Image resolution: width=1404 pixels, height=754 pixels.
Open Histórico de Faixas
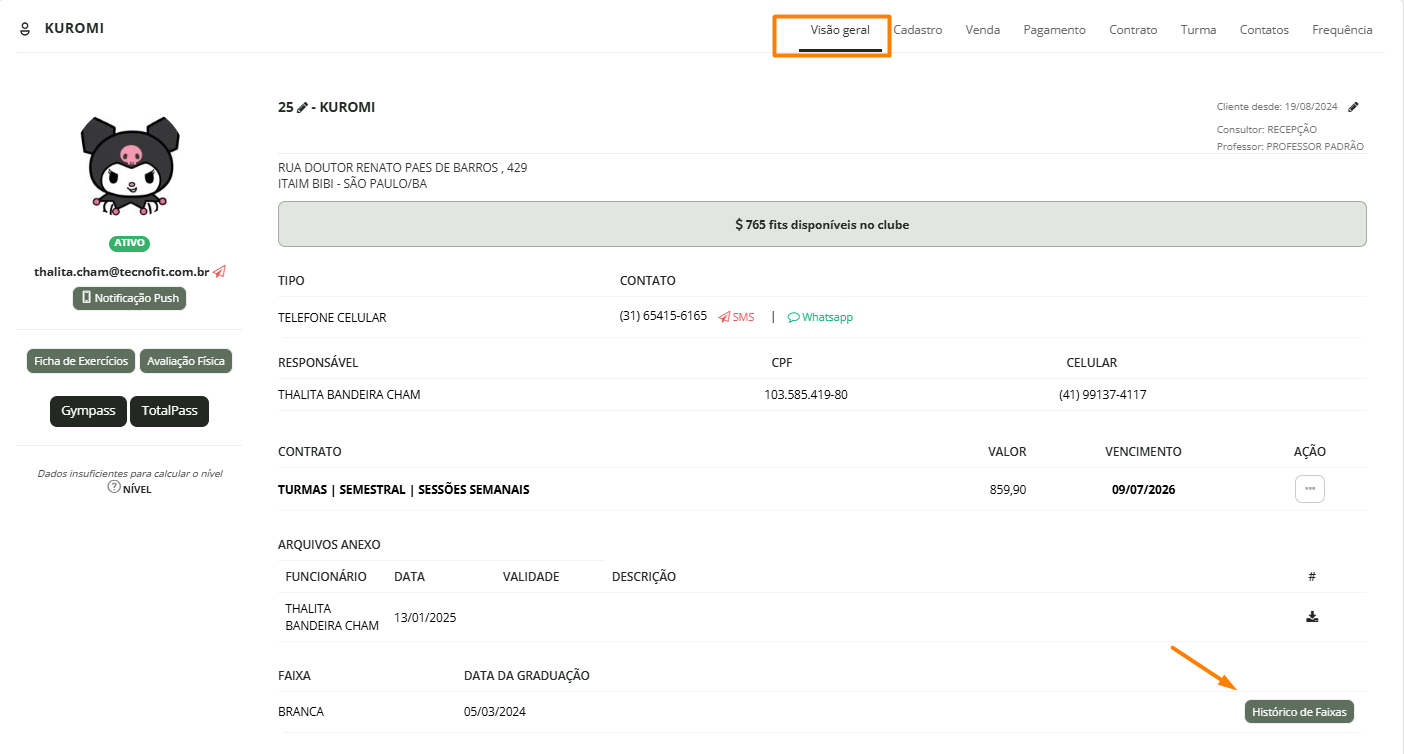(x=1299, y=712)
